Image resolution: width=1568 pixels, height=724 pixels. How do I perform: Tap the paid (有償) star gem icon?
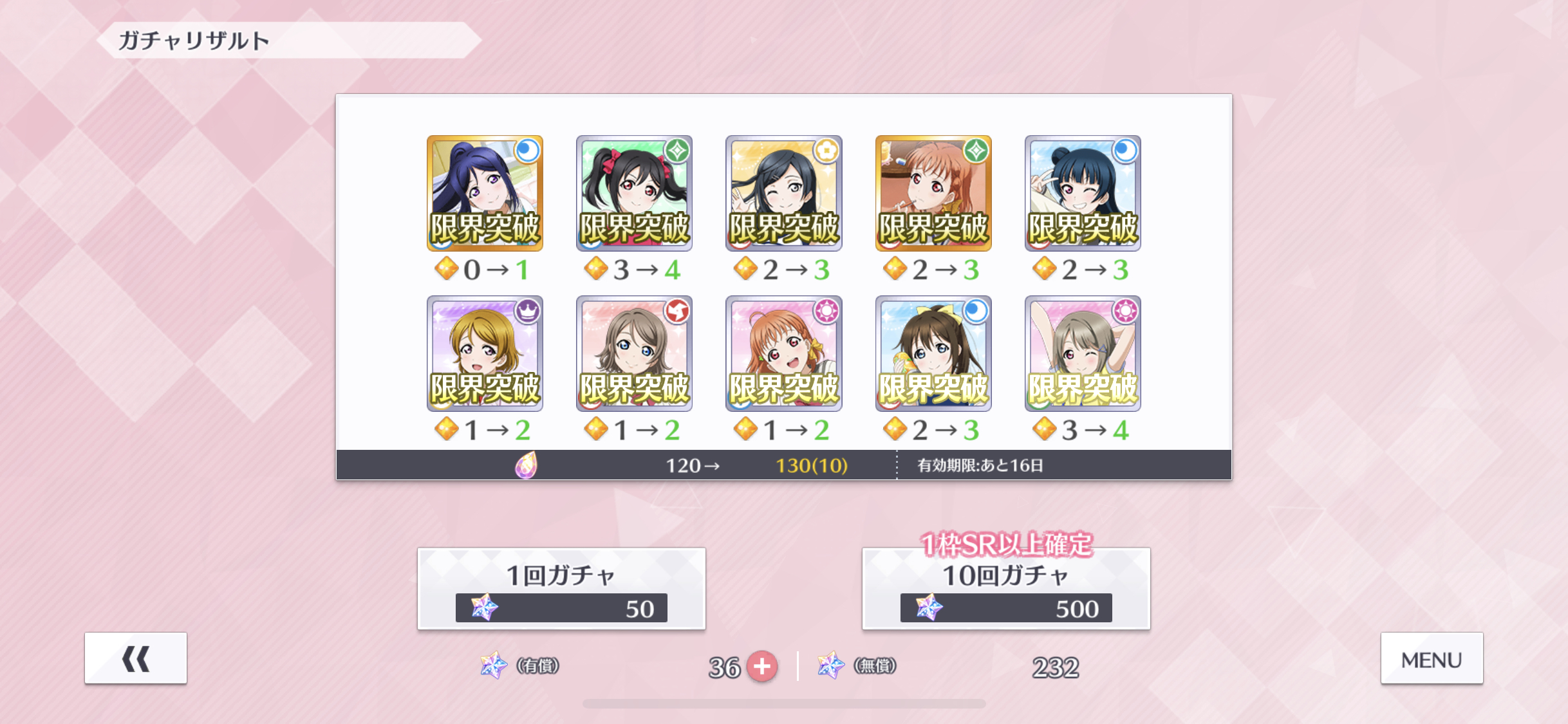[494, 665]
